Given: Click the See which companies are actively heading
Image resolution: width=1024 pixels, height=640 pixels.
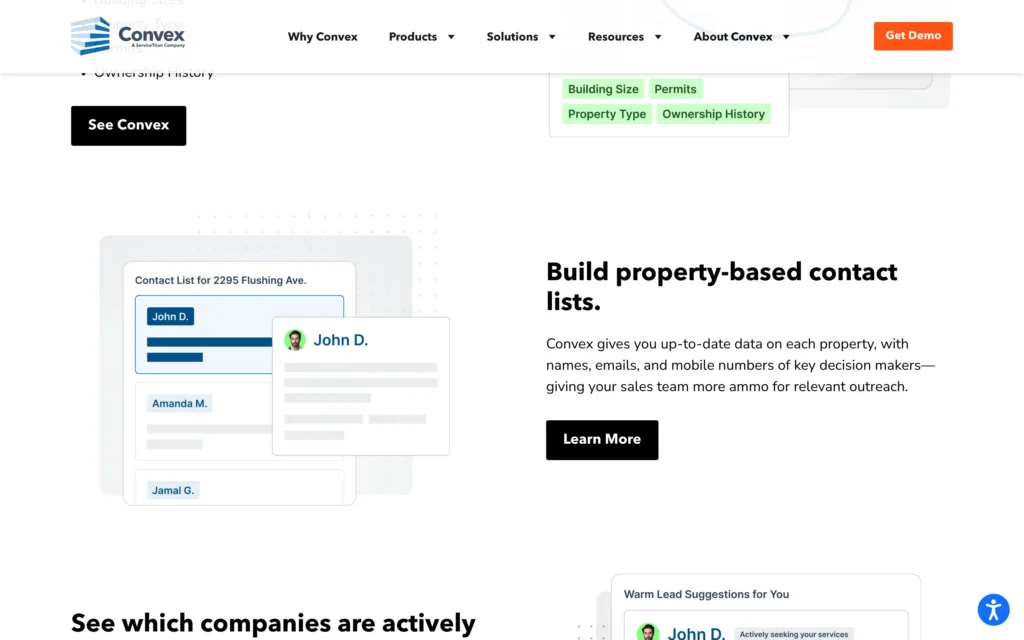Looking at the screenshot, I should point(273,623).
